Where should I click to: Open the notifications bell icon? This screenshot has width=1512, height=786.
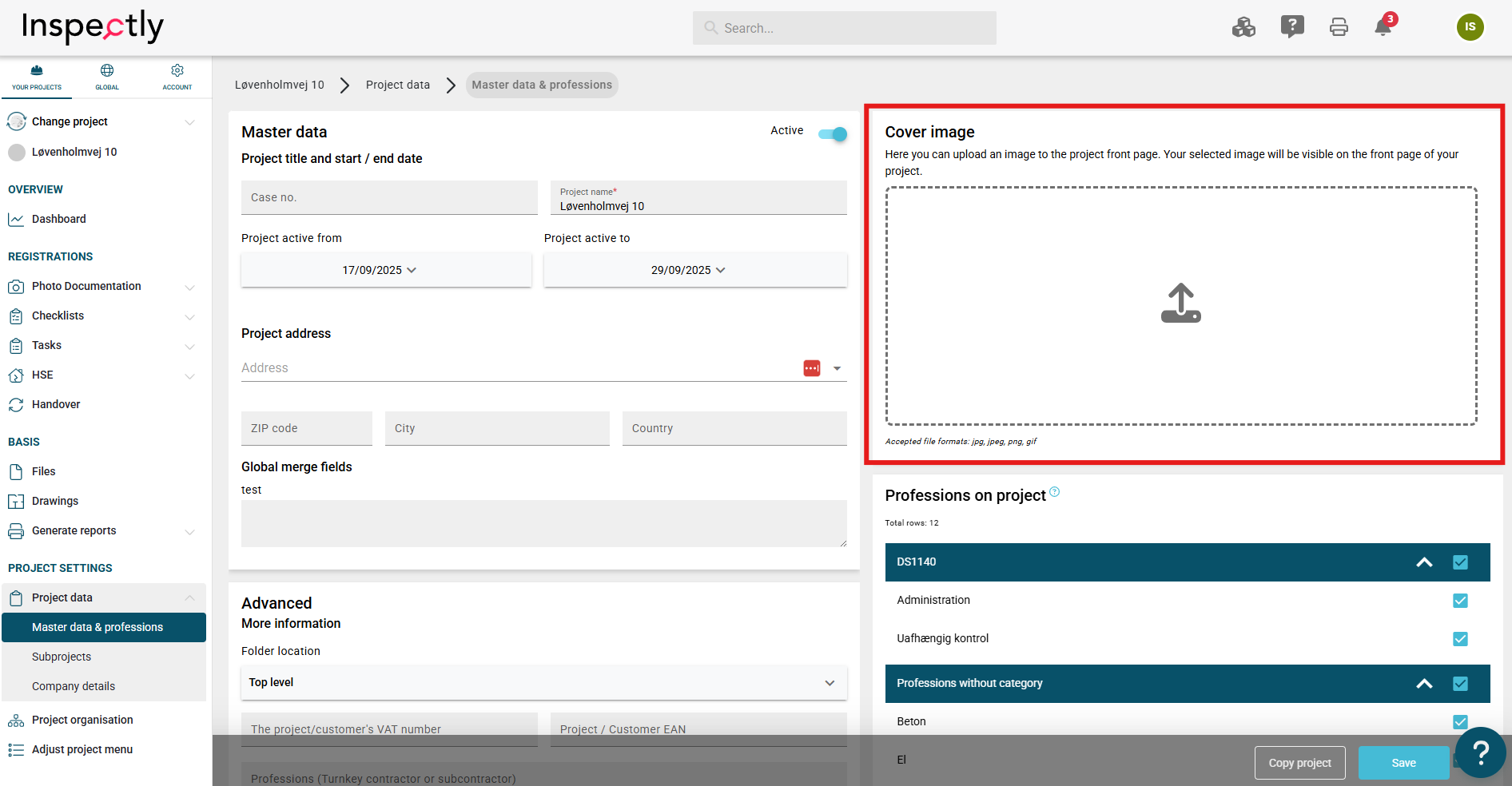click(1383, 28)
